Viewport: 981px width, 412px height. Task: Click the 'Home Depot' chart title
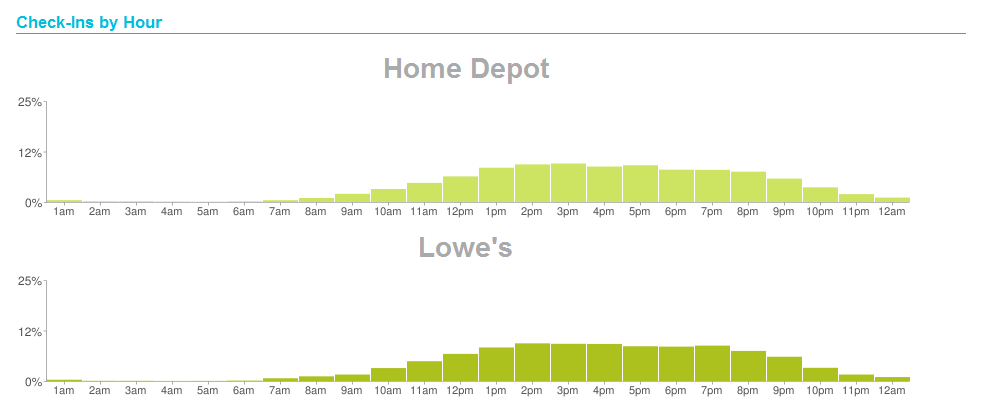click(x=466, y=68)
